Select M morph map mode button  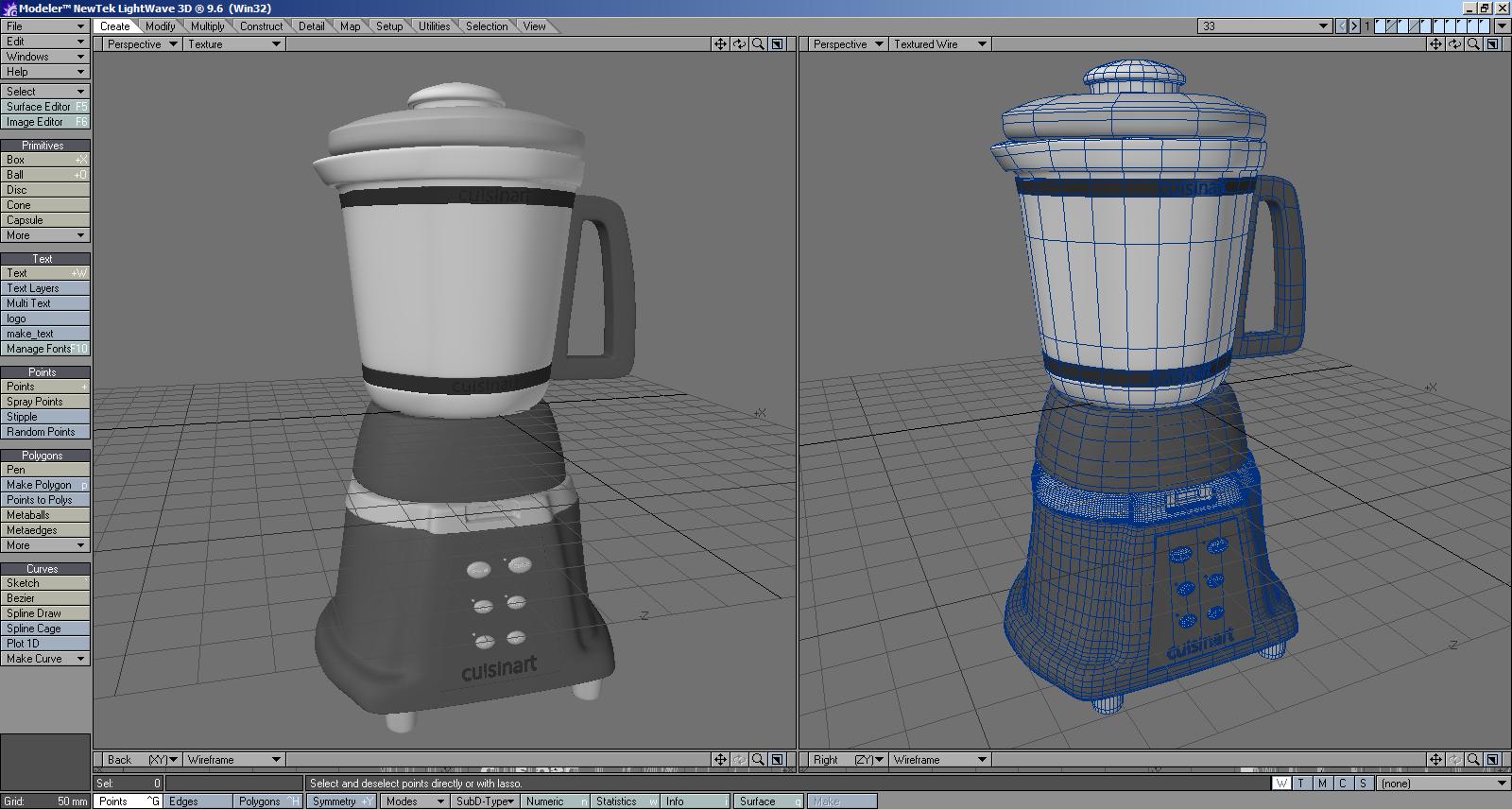1322,784
